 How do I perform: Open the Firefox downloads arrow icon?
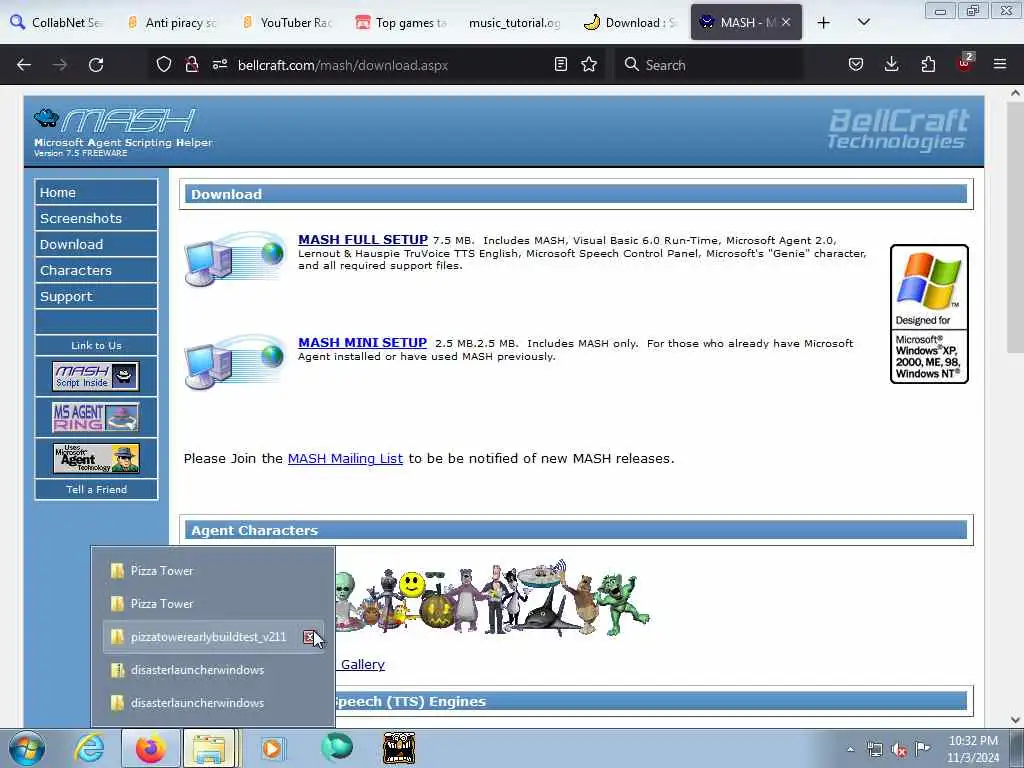coord(891,64)
